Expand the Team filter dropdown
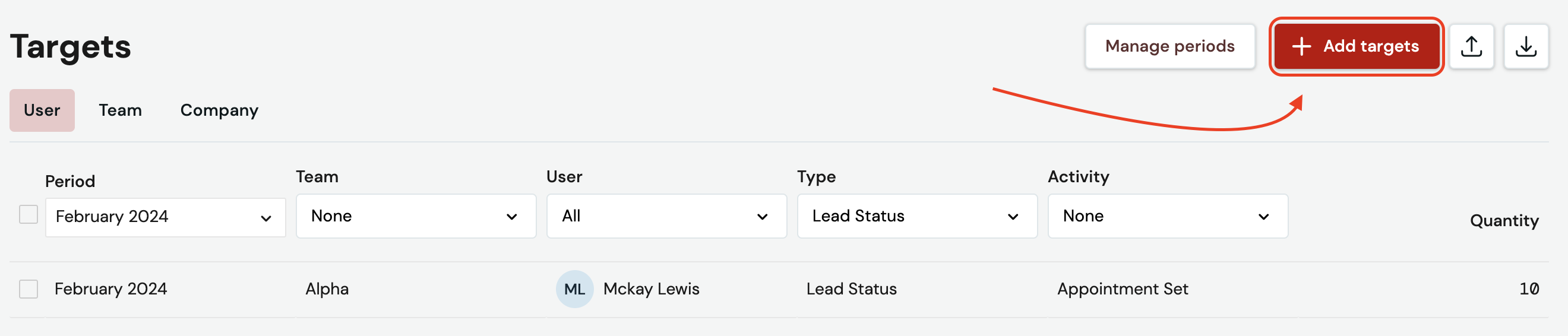Image resolution: width=1568 pixels, height=336 pixels. tap(416, 216)
